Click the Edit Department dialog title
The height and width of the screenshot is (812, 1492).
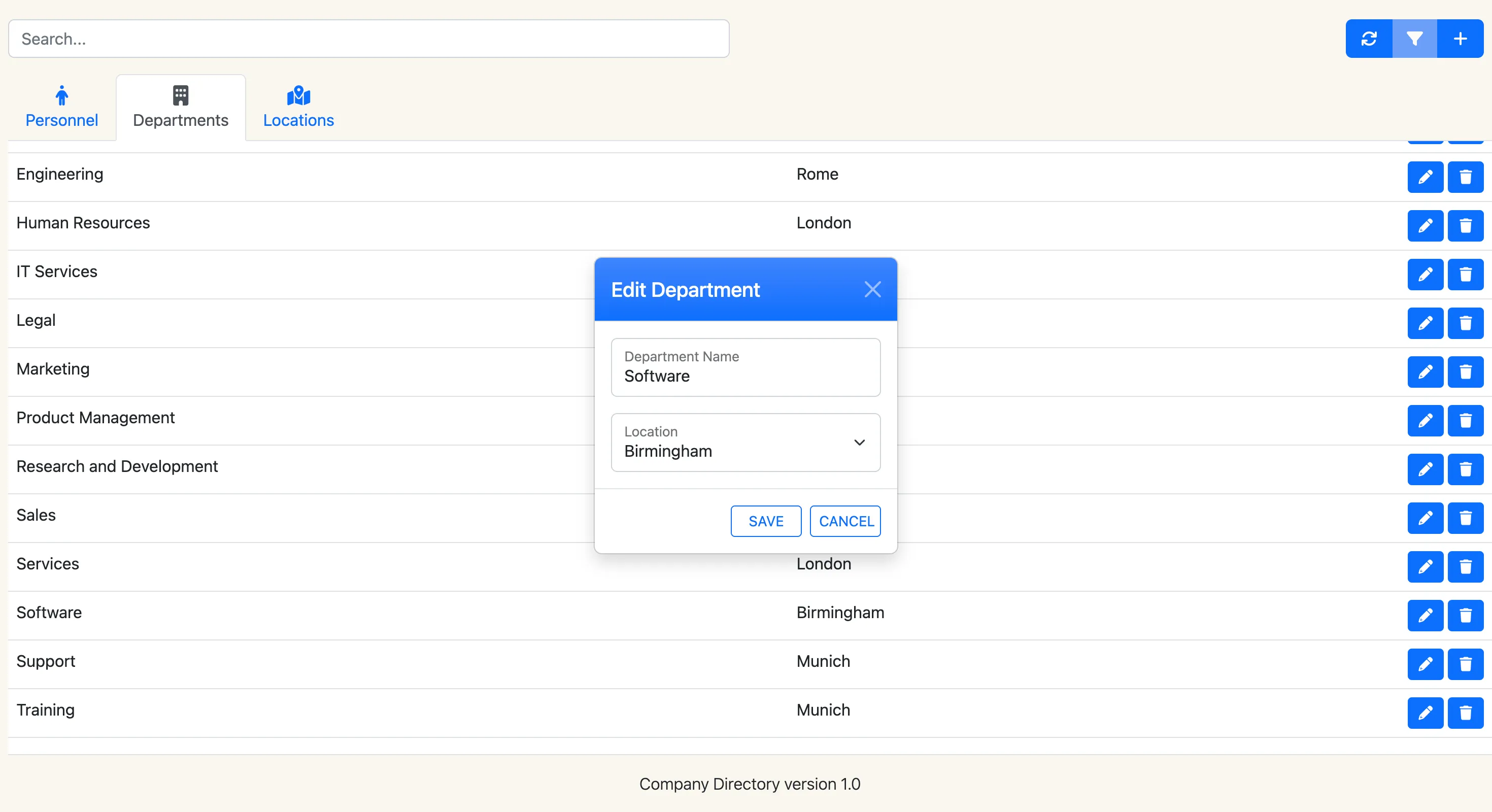tap(685, 290)
